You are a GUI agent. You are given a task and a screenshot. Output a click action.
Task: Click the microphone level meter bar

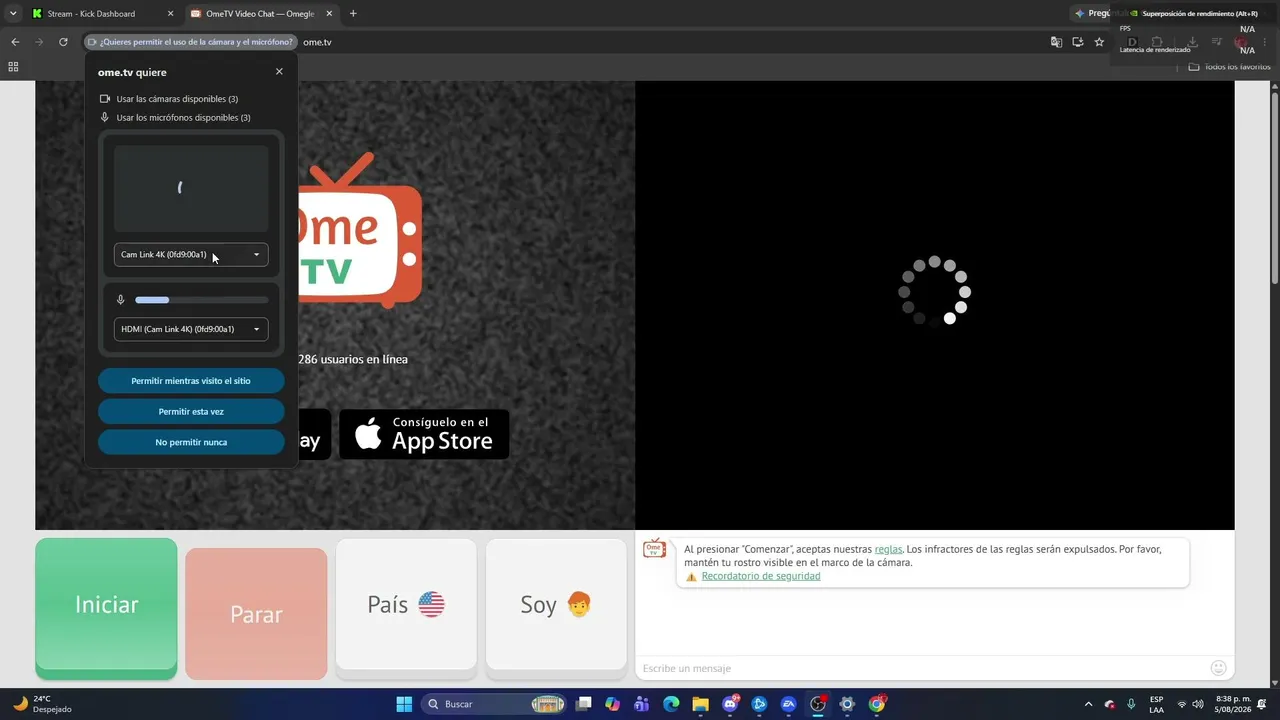pos(202,300)
